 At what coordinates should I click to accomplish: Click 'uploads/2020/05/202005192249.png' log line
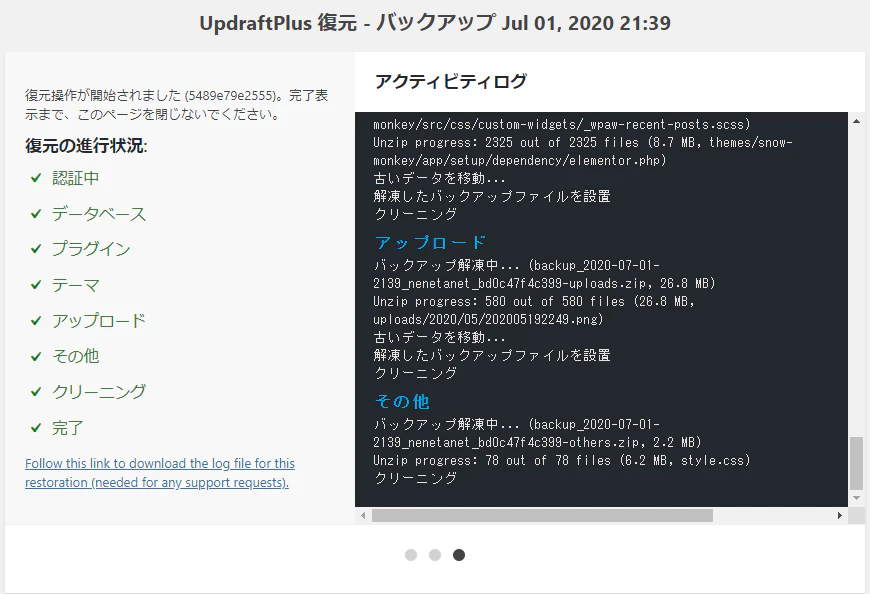pos(488,319)
